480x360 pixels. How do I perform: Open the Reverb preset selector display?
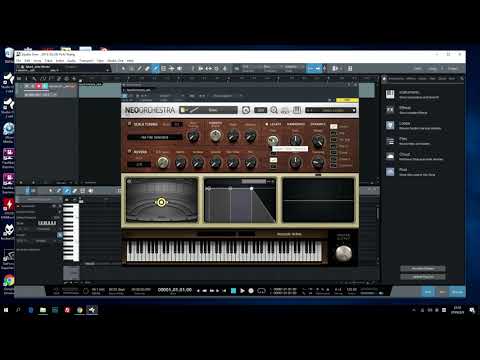(139, 164)
